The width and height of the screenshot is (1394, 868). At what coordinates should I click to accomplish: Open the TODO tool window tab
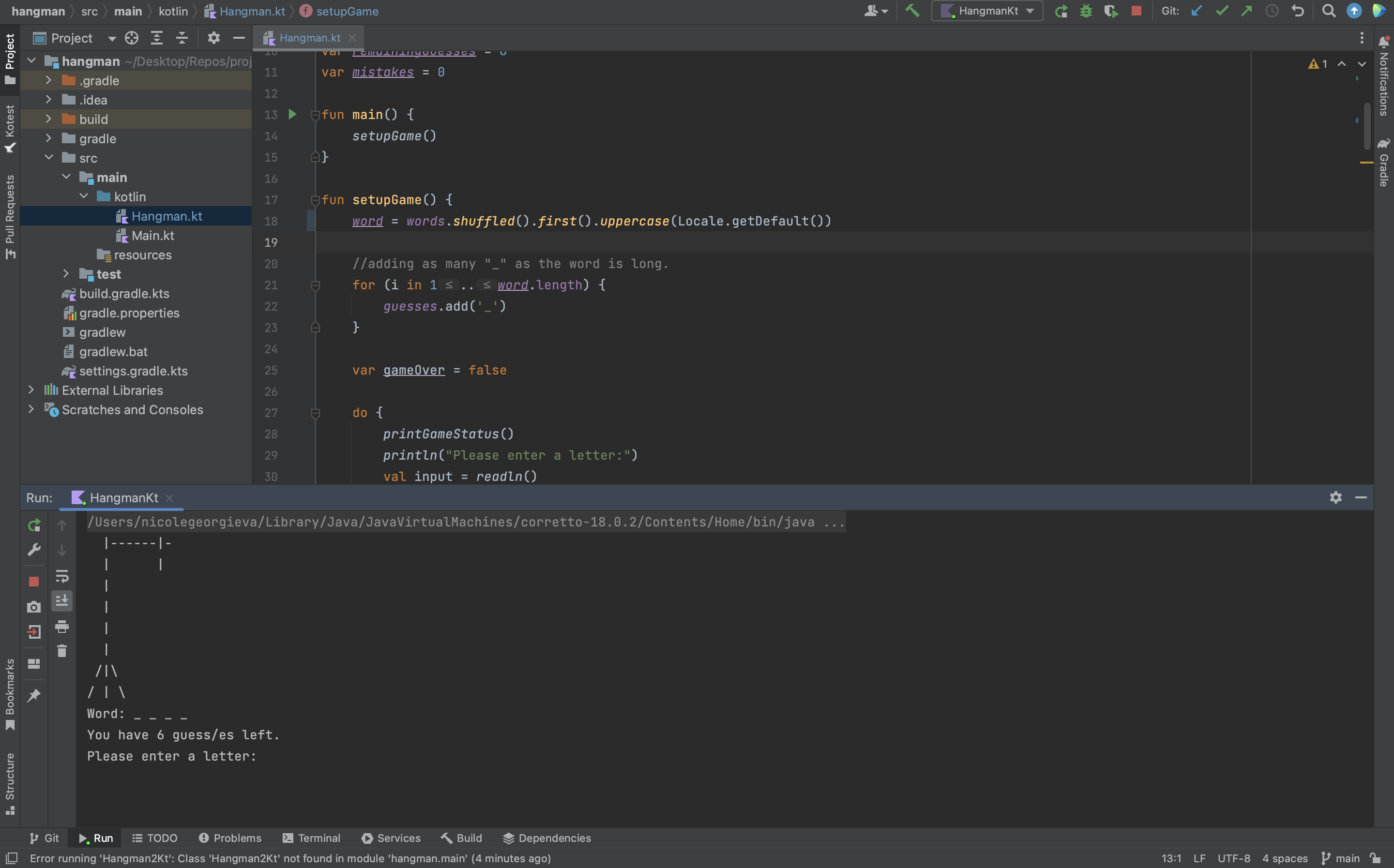click(155, 838)
